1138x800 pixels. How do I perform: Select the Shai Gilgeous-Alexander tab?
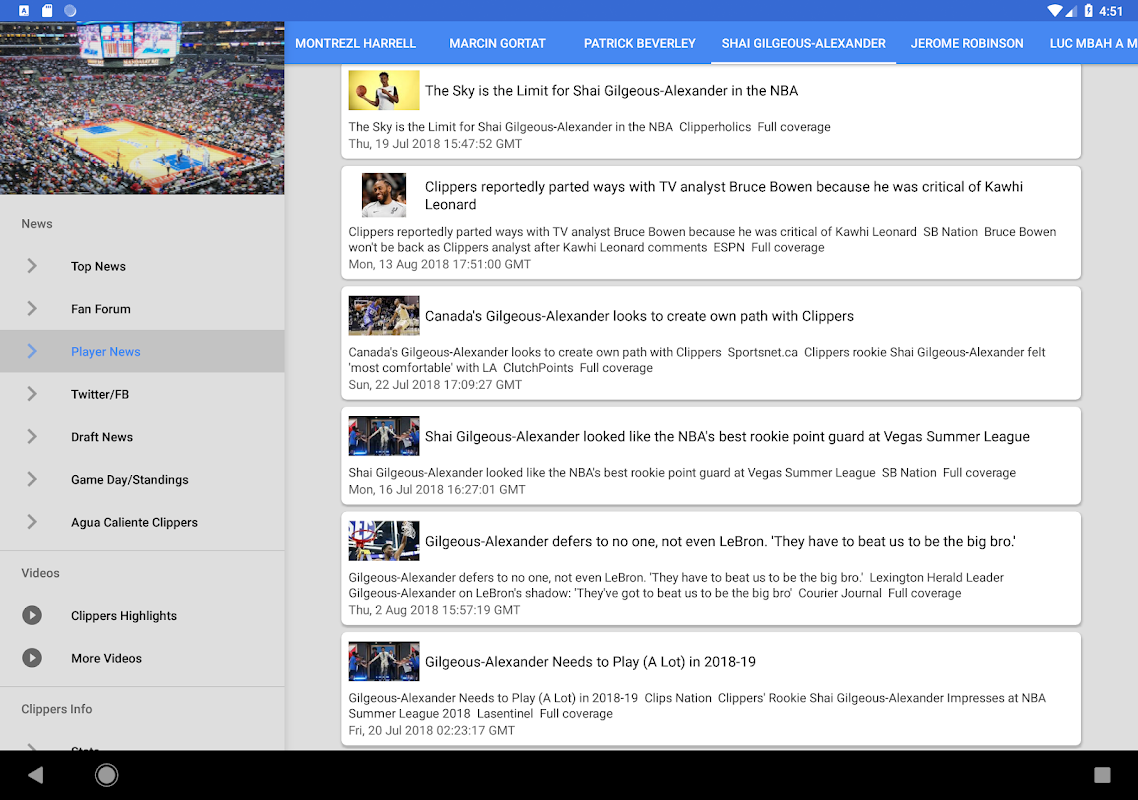click(x=803, y=43)
